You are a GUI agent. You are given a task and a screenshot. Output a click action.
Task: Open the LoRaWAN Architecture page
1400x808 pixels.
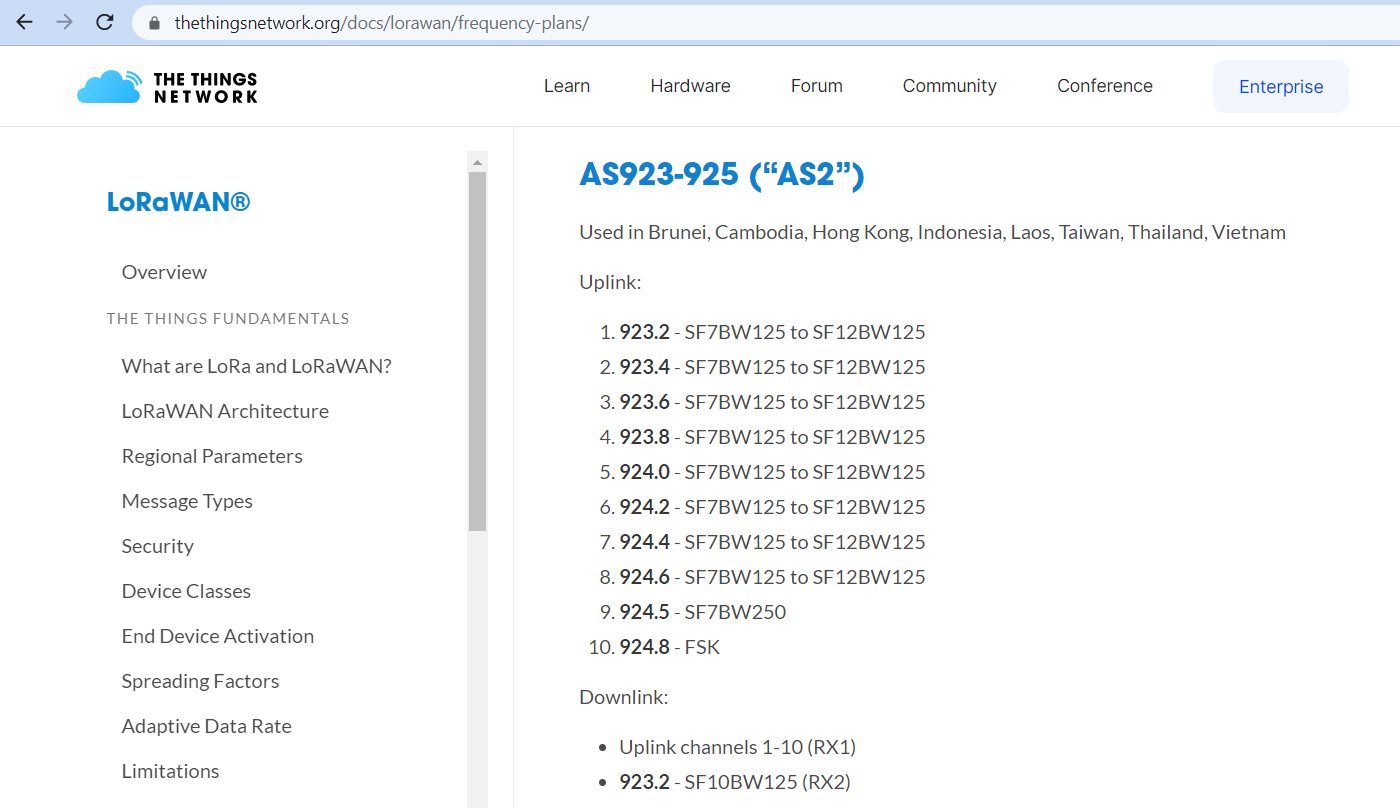225,411
